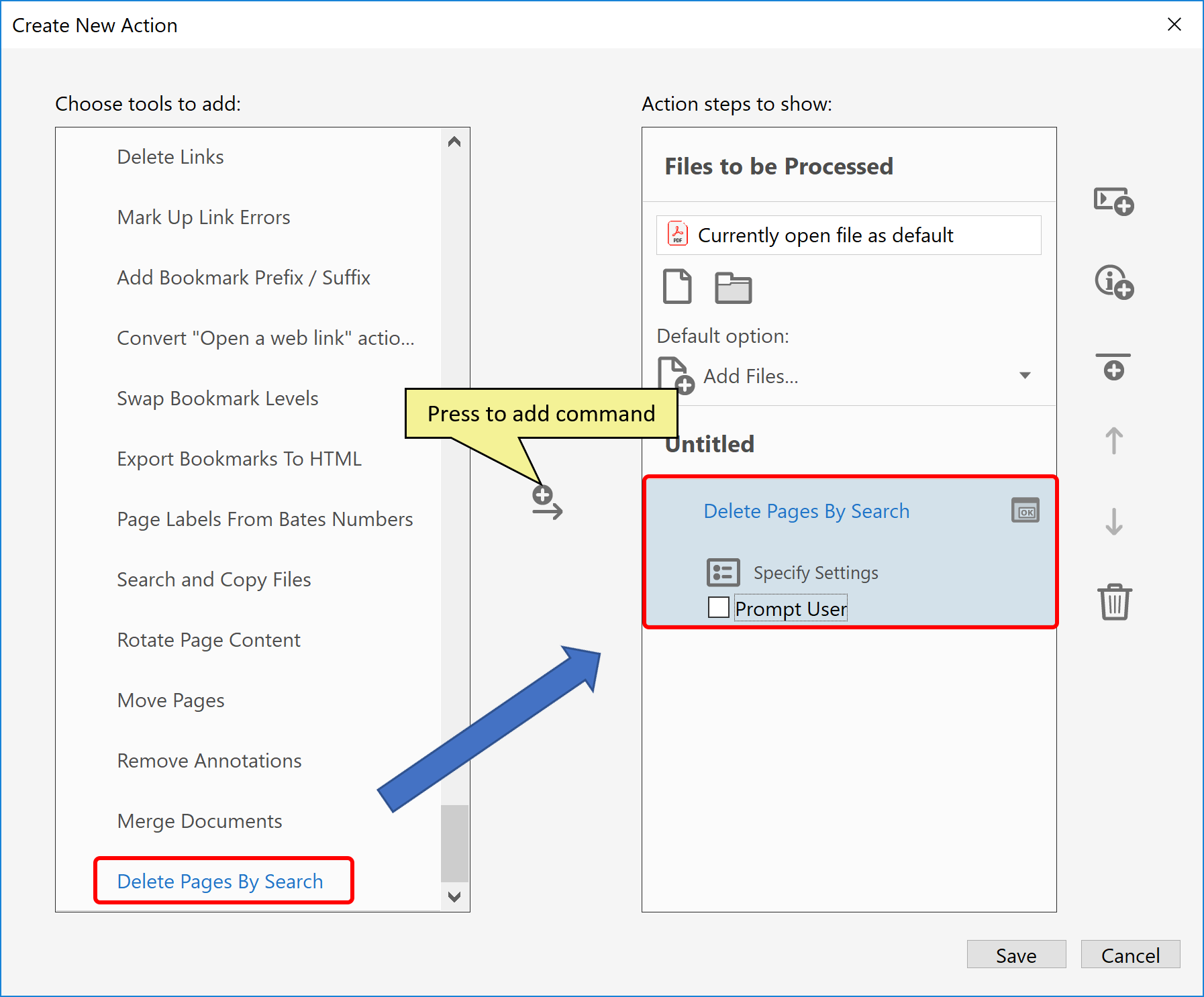Viewport: 1204px width, 997px height.
Task: Click the add-instruction info icon on the right
Action: [x=1113, y=282]
